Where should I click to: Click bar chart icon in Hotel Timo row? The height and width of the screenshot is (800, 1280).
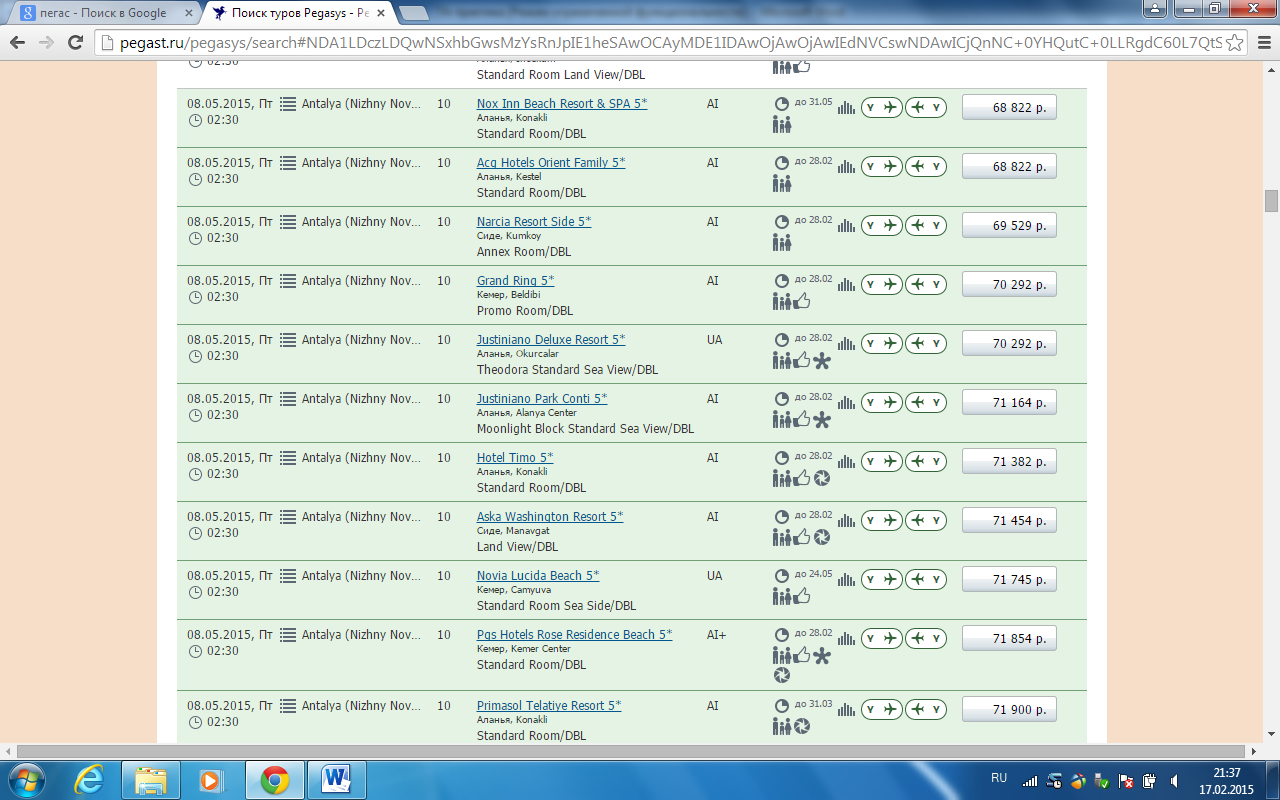tap(846, 462)
